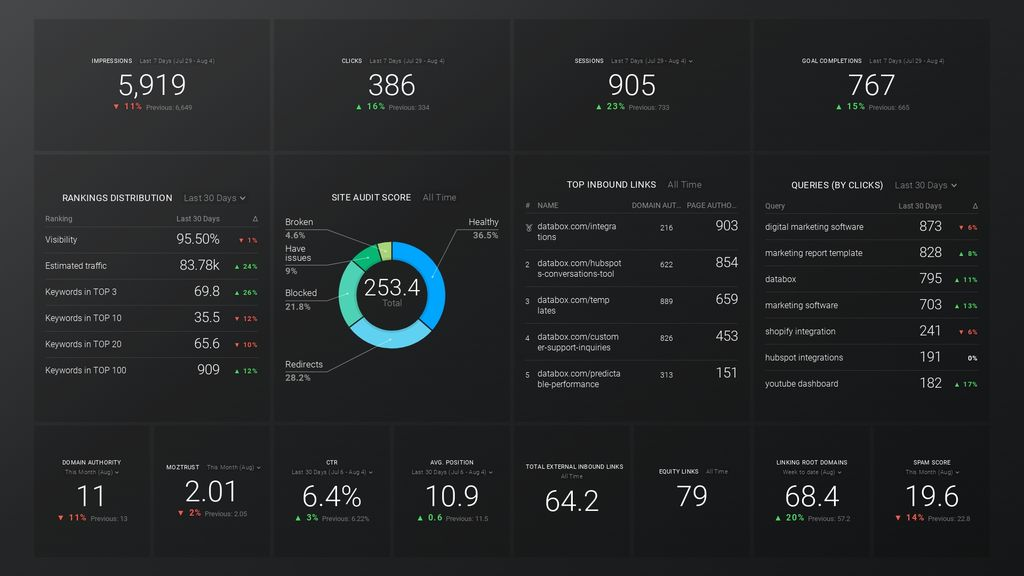This screenshot has height=576, width=1024.
Task: Select the digital marketing software query
Action: click(x=871, y=227)
